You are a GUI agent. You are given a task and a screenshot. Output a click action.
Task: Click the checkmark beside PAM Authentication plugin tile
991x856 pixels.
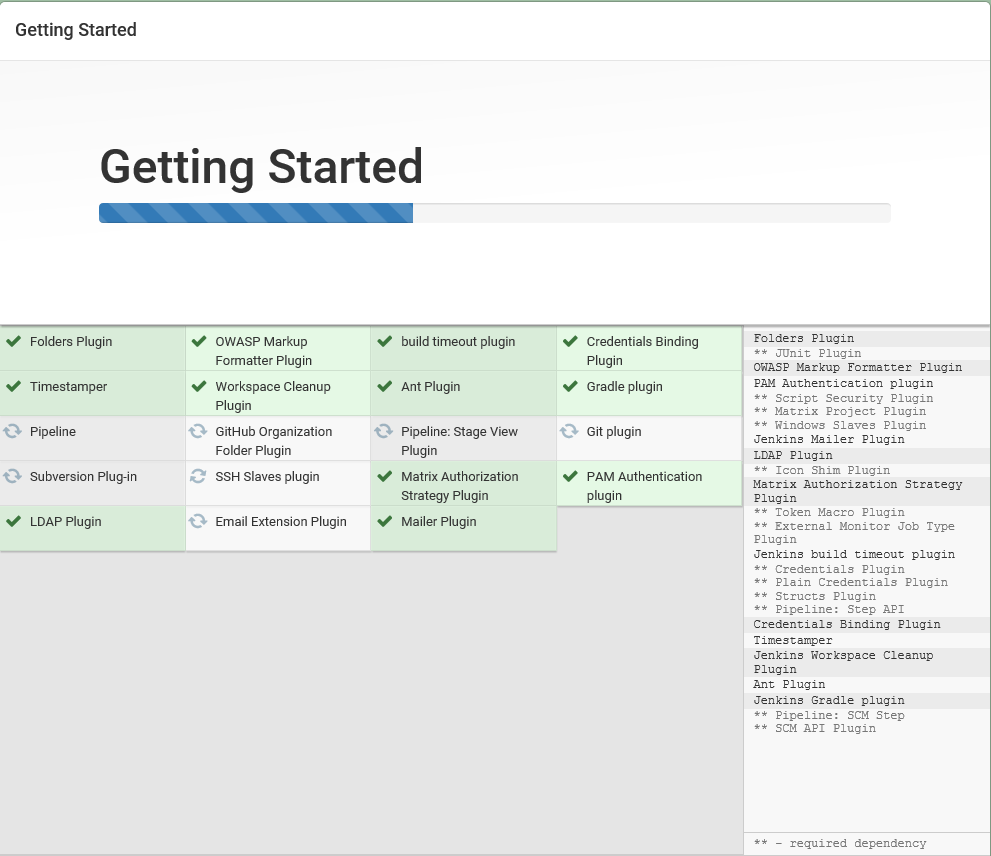pyautogui.click(x=570, y=476)
